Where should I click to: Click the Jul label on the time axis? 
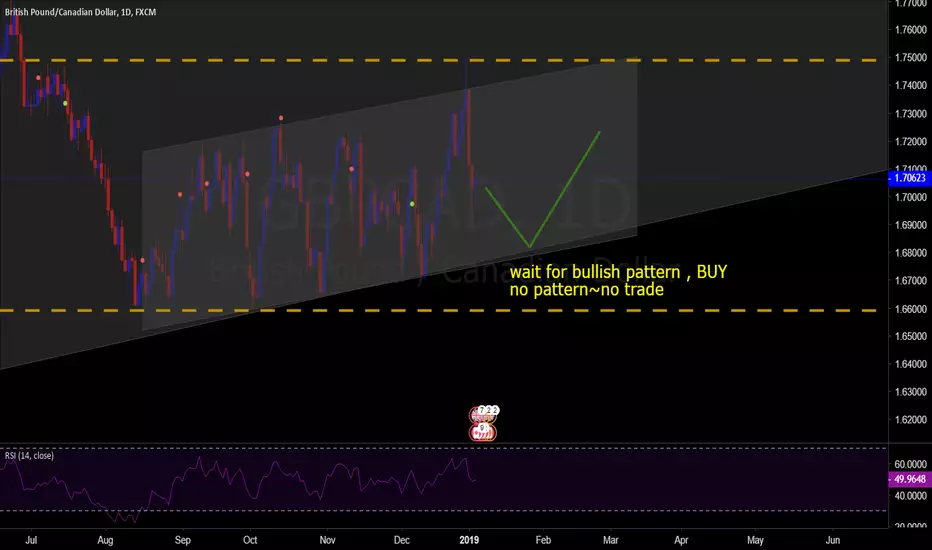(32, 540)
